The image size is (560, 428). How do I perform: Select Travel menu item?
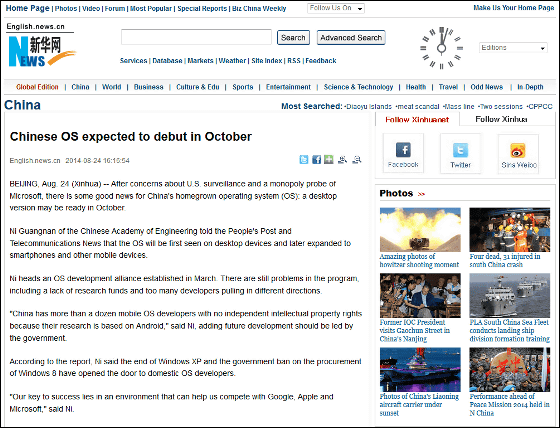pos(448,87)
